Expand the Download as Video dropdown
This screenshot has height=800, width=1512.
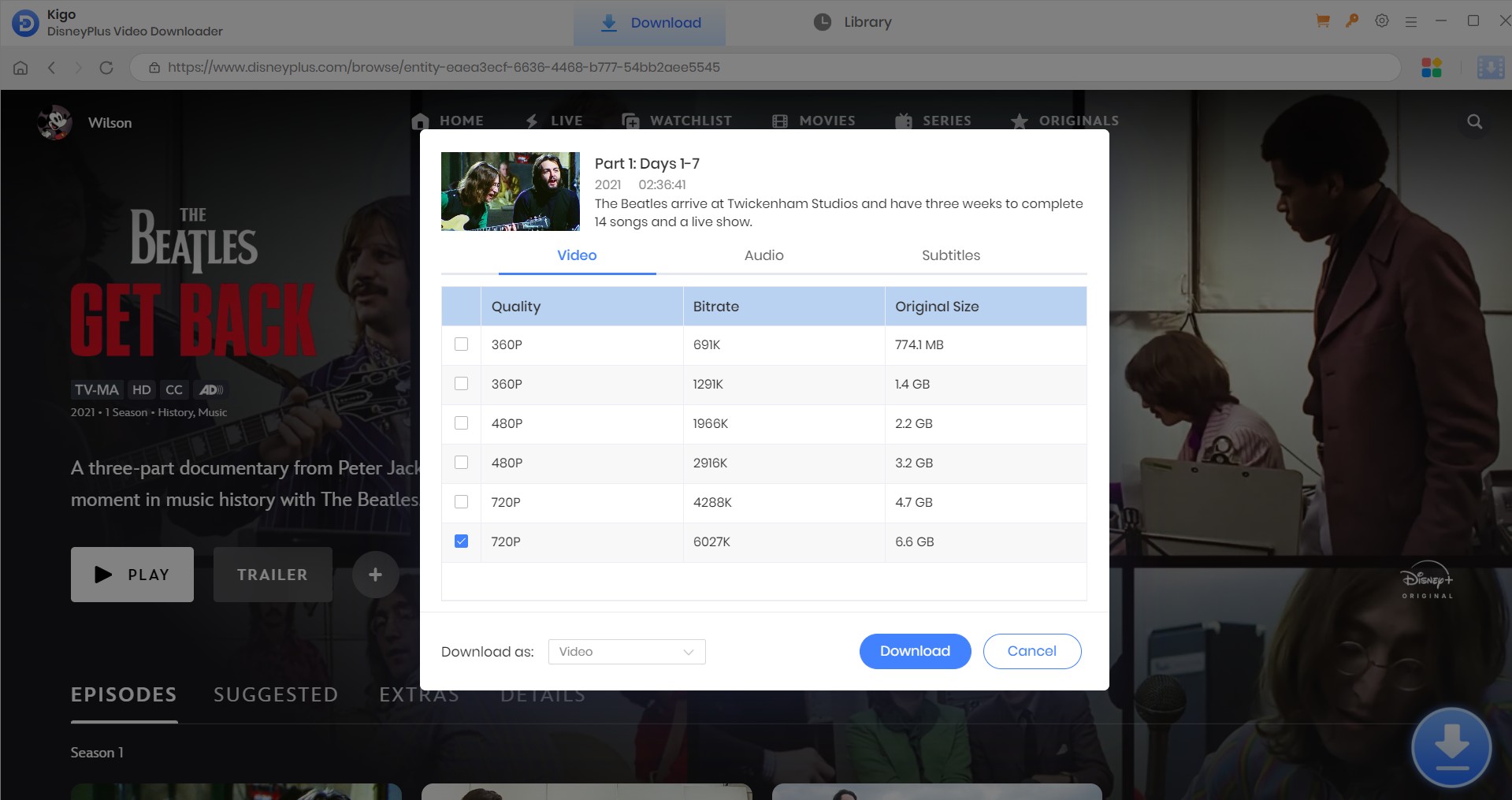(626, 652)
